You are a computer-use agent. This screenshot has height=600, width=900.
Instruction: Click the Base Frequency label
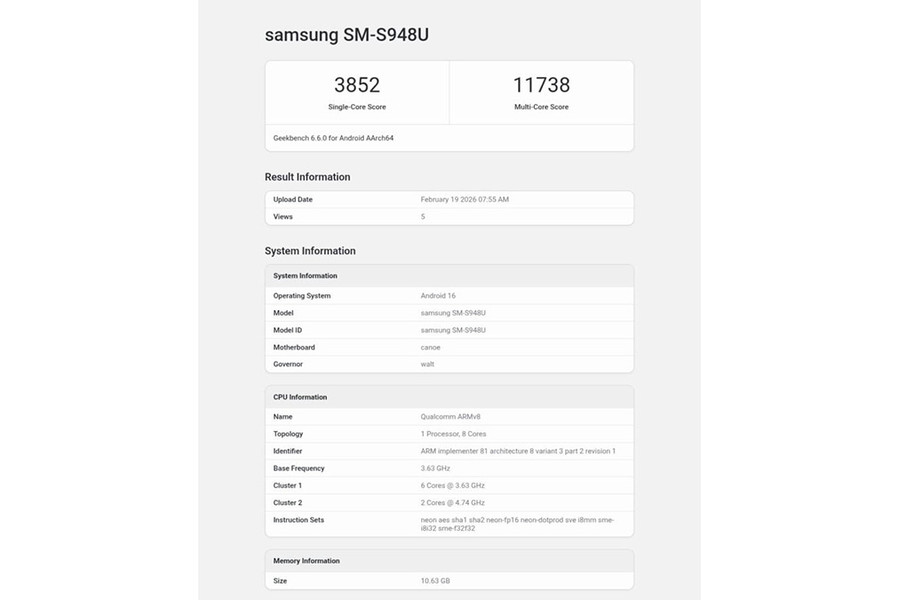click(x=298, y=469)
